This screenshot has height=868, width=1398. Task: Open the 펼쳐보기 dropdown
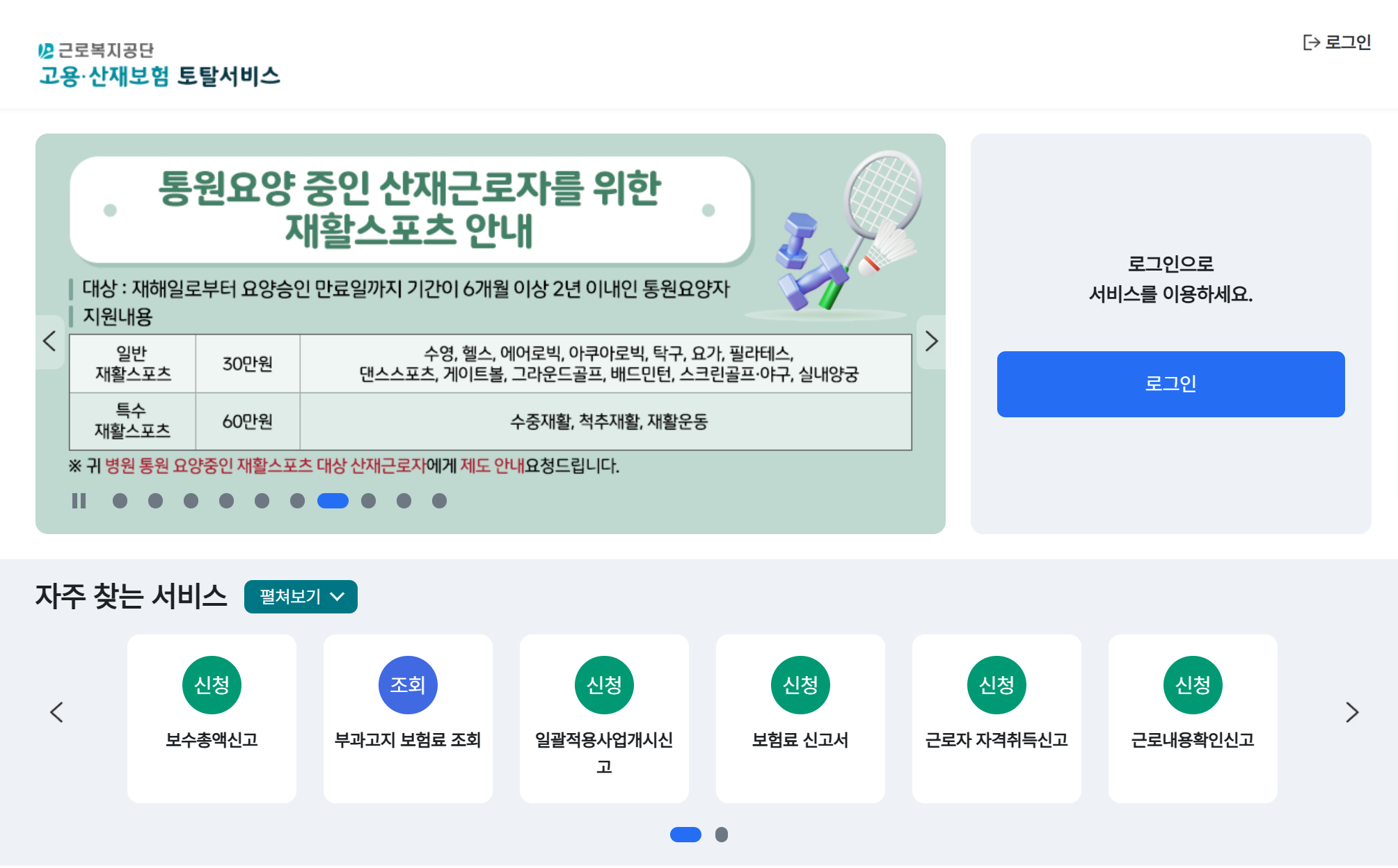[x=301, y=596]
